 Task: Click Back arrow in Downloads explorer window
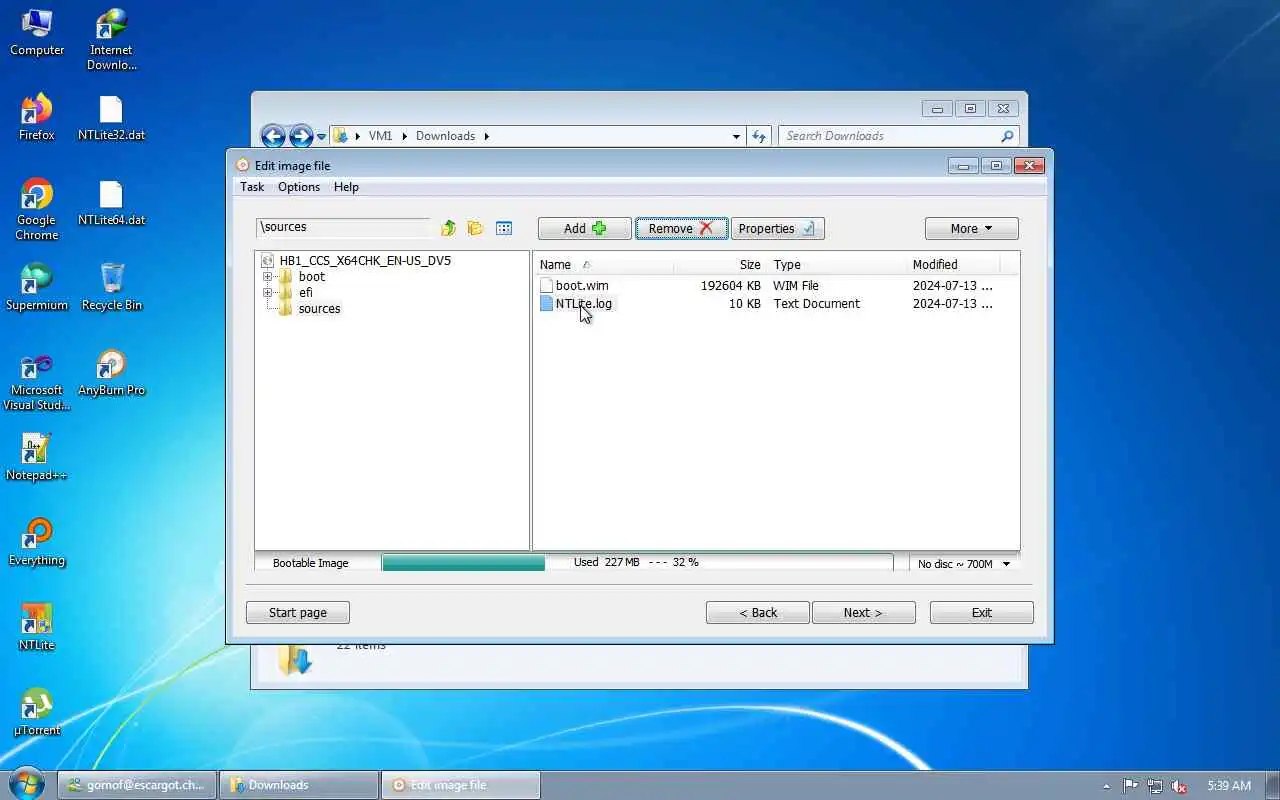273,136
